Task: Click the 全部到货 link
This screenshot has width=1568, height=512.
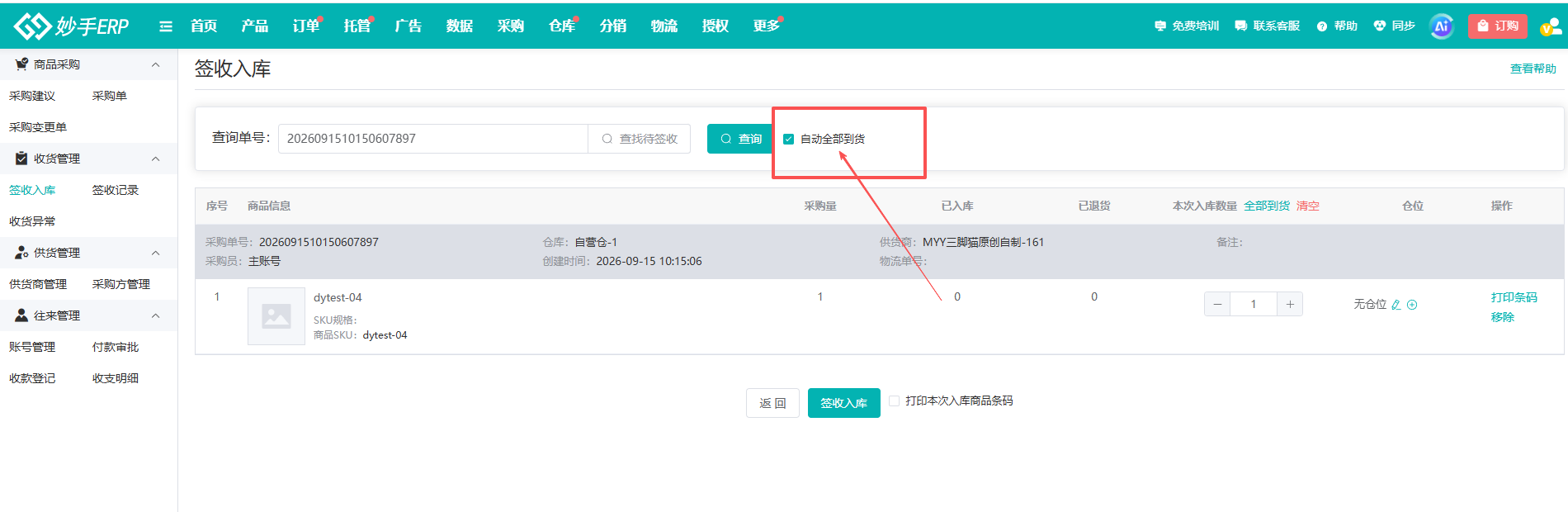Action: (1267, 206)
